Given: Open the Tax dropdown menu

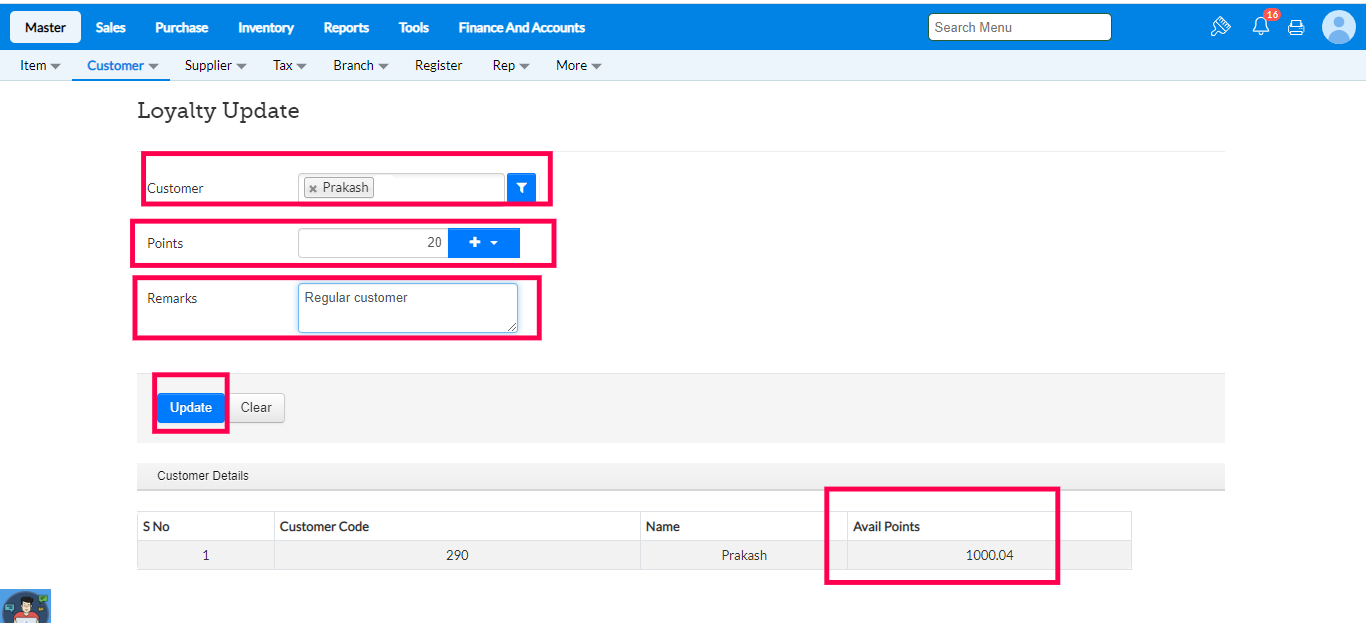Looking at the screenshot, I should pos(289,66).
